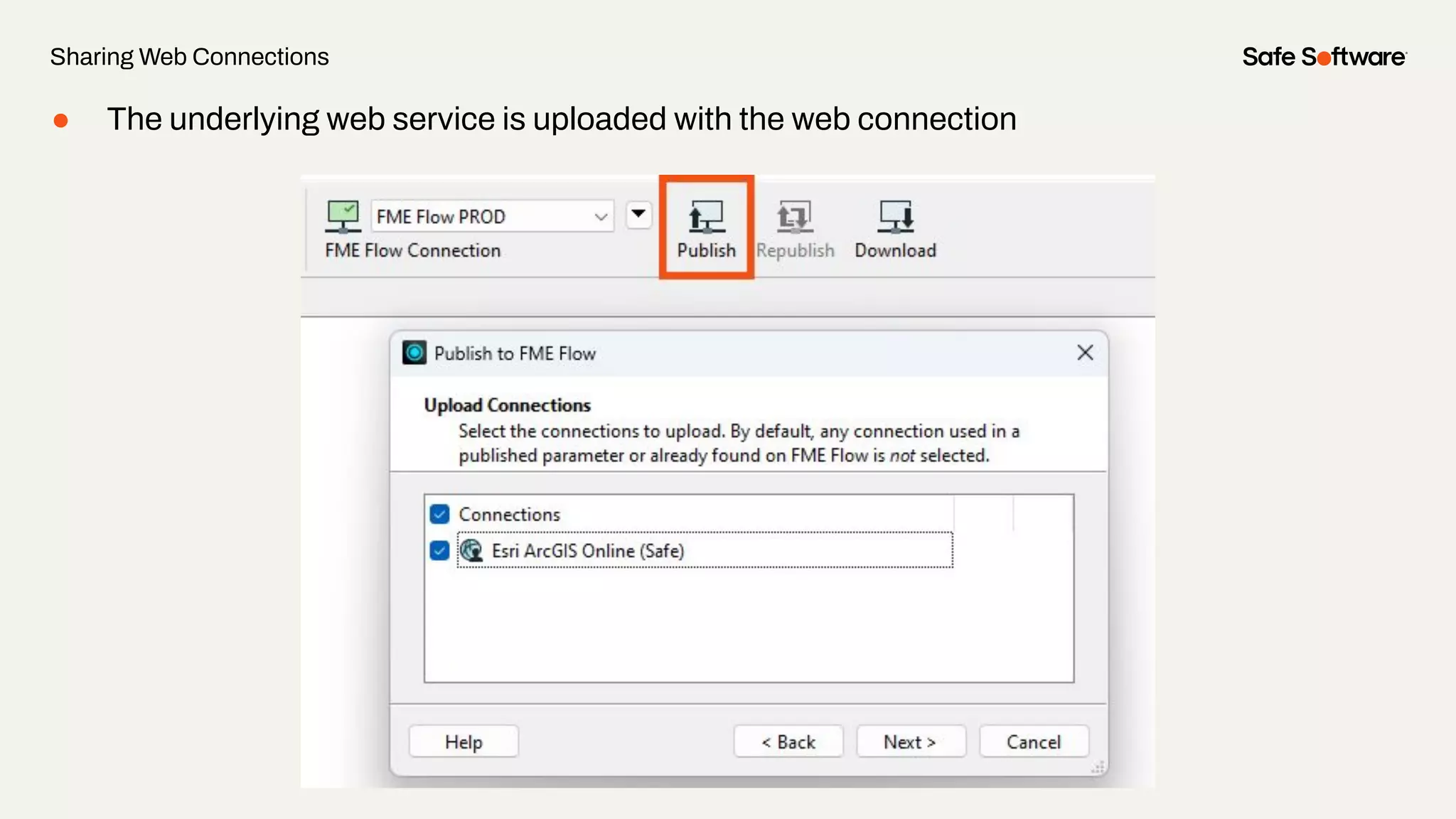Click the Esri ArcGIS Online globe icon
The width and height of the screenshot is (1456, 819).
tap(471, 550)
